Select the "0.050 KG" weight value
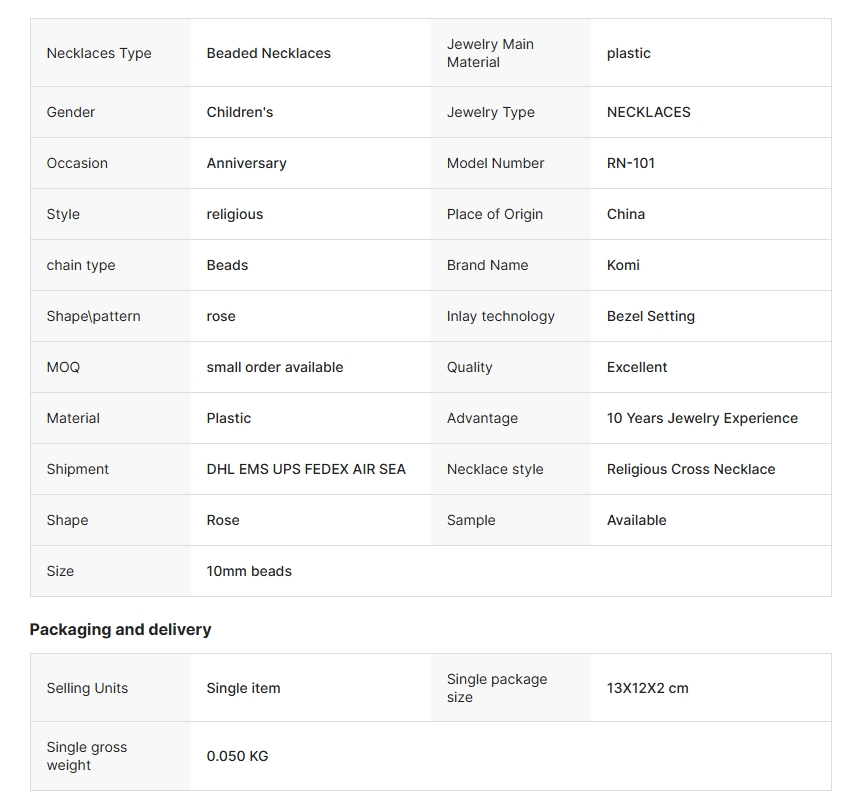The width and height of the screenshot is (847, 805). pos(237,756)
